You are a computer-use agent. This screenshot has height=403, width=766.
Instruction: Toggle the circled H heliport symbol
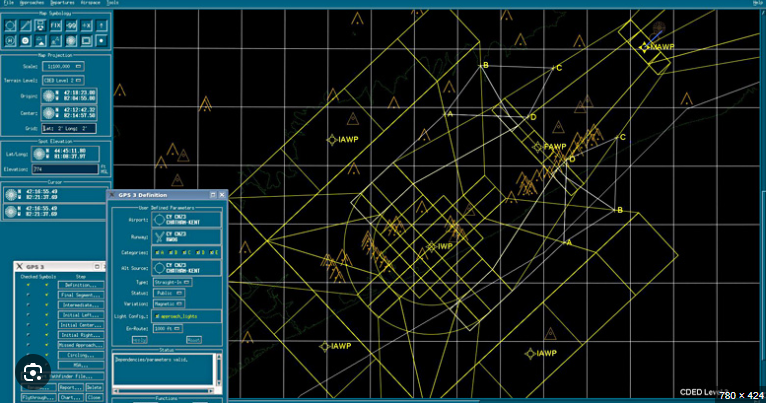(x=10, y=41)
